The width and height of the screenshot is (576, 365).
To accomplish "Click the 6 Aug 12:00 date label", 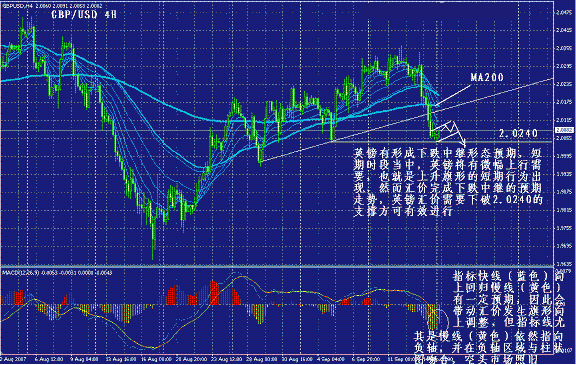I will coord(50,359).
